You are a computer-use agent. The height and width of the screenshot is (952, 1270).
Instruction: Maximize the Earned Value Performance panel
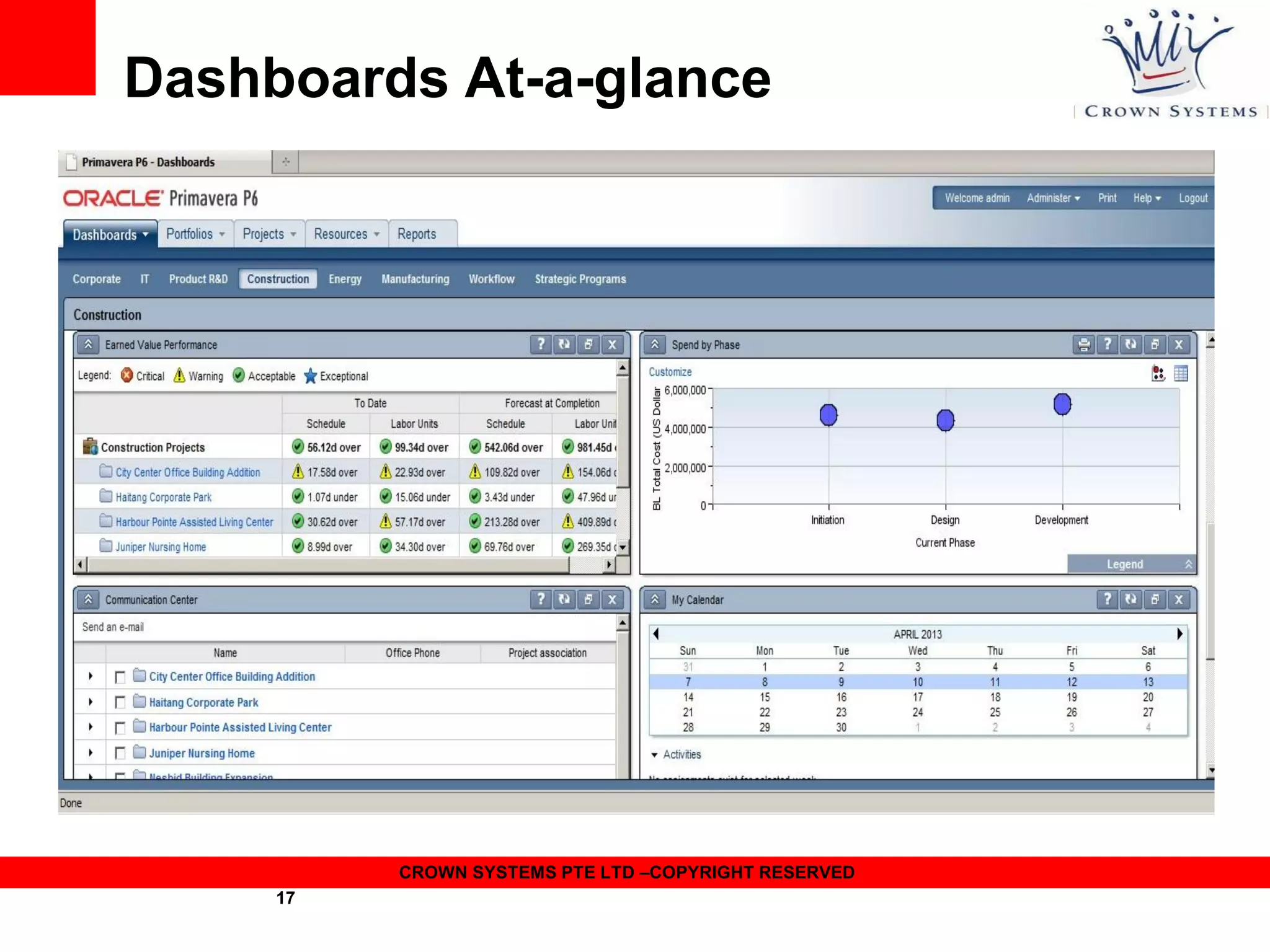tap(588, 344)
